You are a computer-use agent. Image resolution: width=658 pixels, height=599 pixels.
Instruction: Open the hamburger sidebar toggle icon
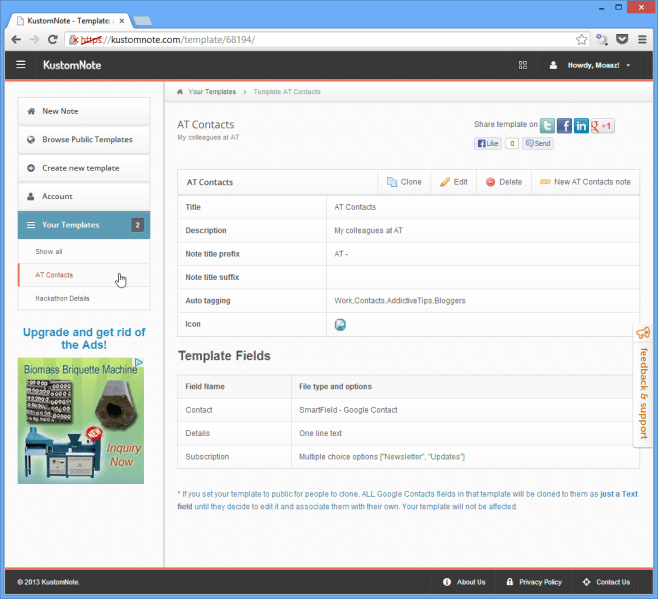pos(21,65)
